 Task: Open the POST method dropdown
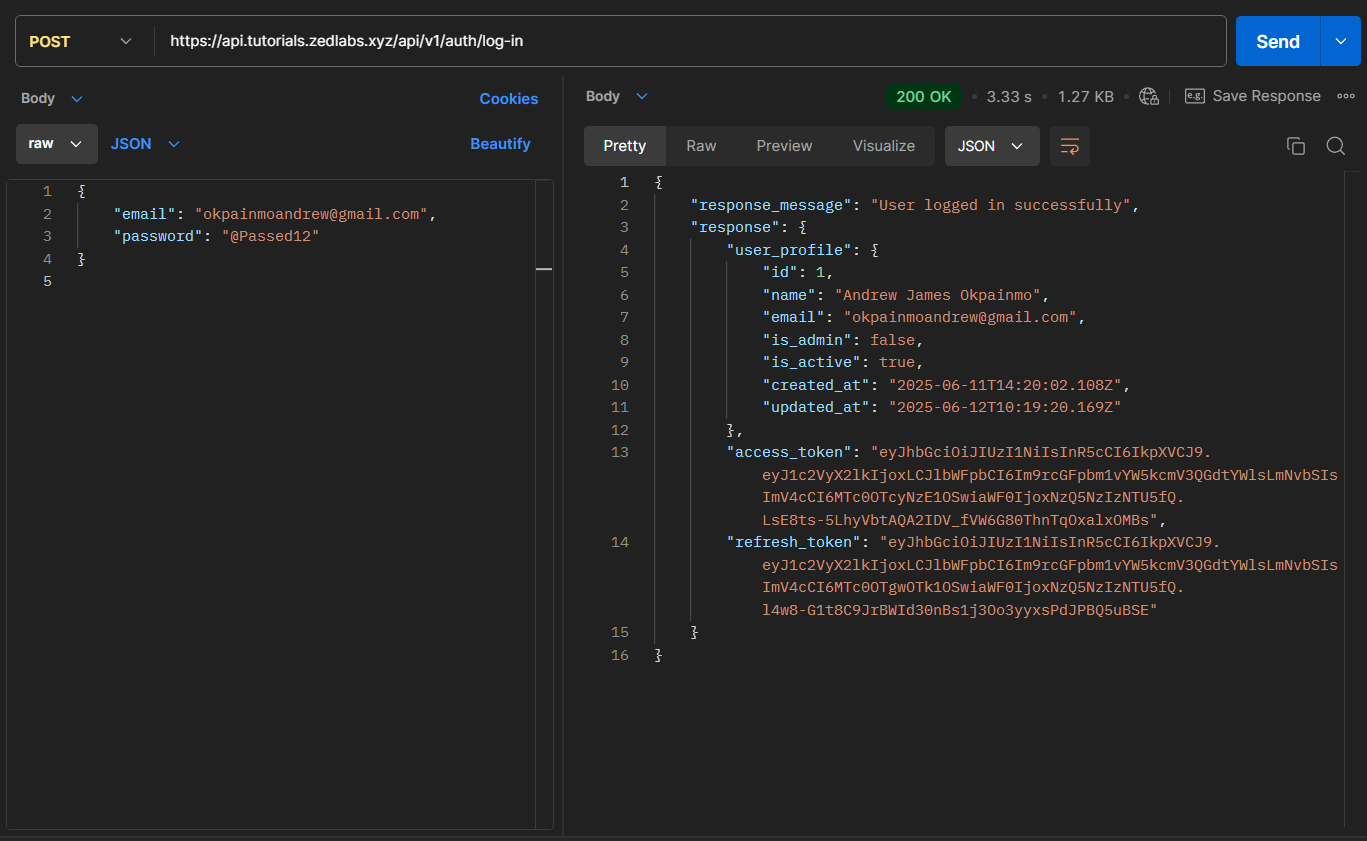point(81,41)
